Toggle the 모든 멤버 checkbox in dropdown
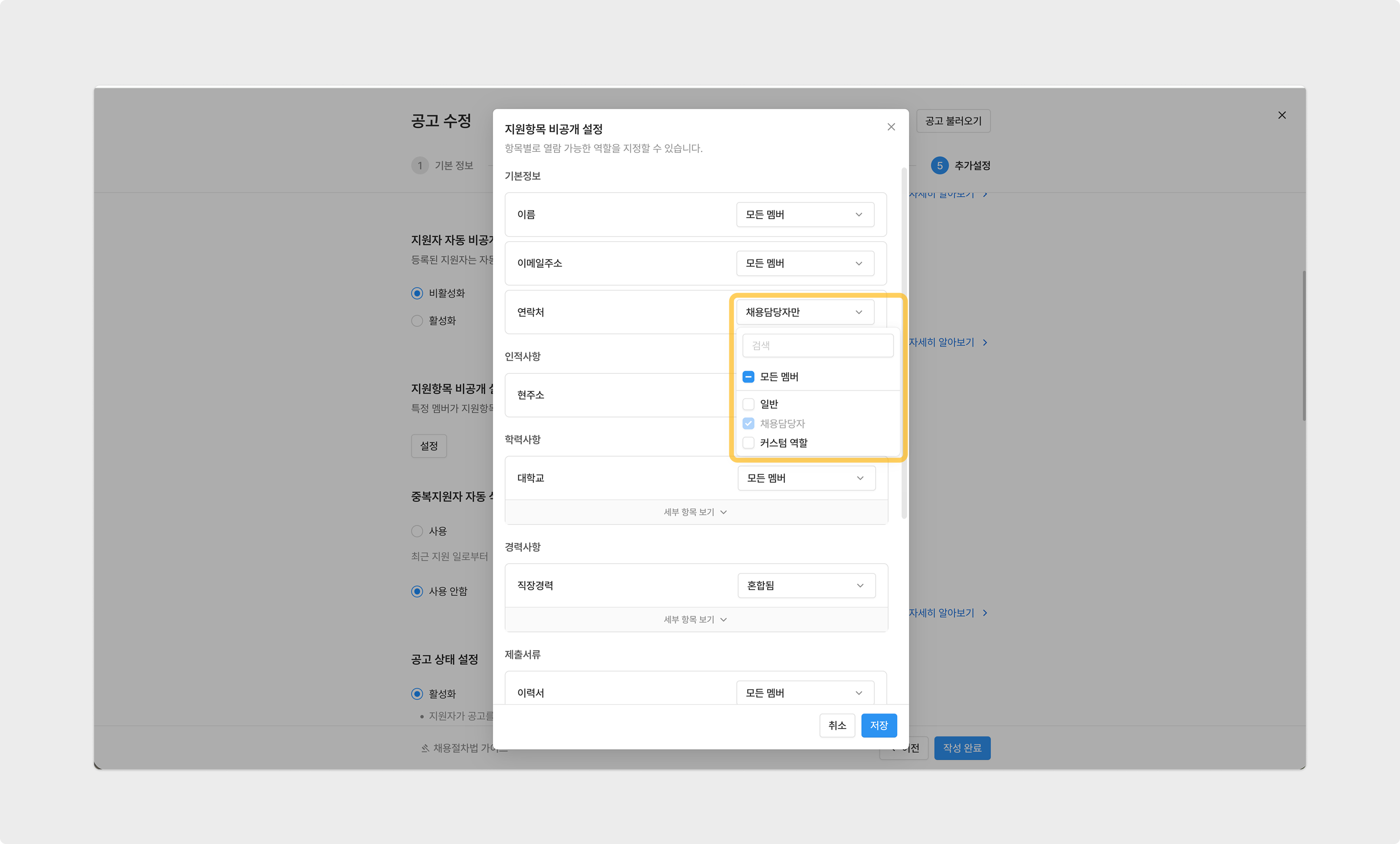The image size is (1400, 844). 748,377
